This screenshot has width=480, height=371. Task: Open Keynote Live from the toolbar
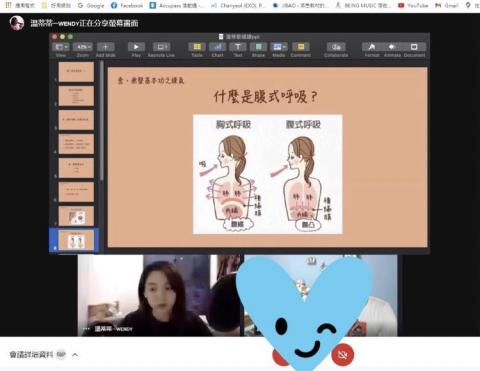(x=162, y=47)
